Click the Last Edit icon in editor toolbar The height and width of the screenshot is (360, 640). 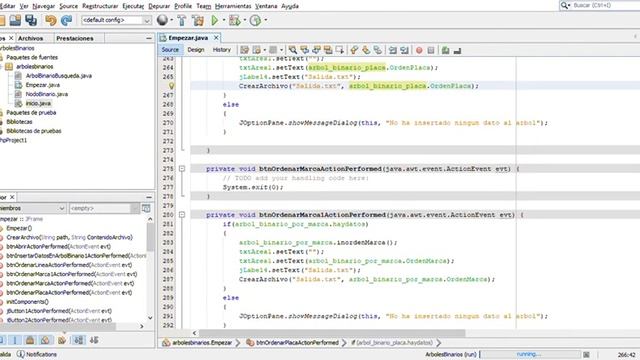(x=244, y=50)
